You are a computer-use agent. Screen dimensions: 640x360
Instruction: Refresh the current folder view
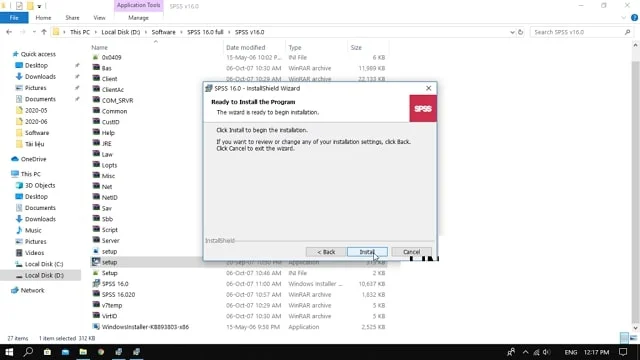(520, 32)
